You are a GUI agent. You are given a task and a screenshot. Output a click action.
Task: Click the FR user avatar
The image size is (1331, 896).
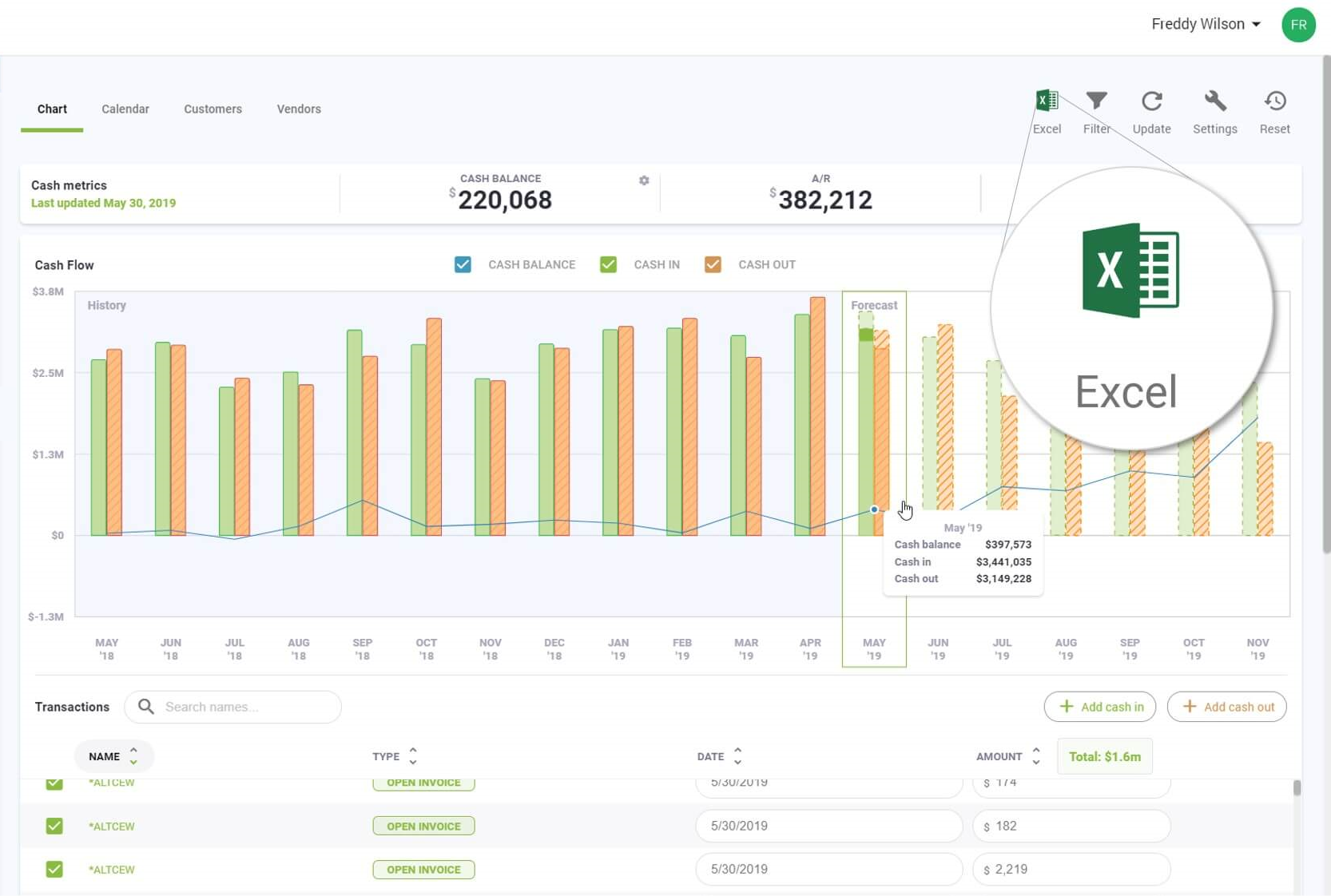click(x=1298, y=25)
